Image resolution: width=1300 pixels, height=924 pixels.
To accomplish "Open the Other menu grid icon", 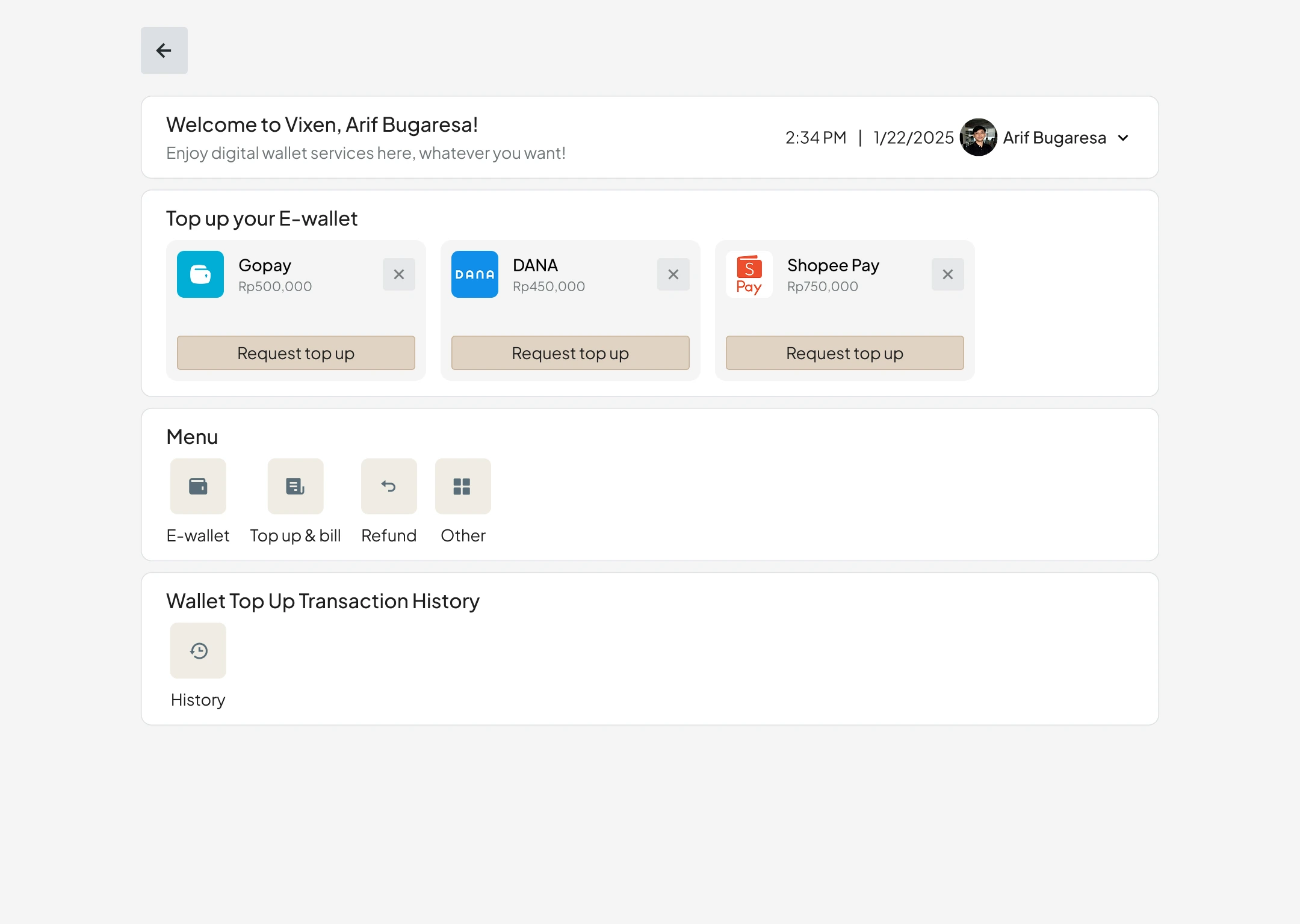I will (x=462, y=486).
